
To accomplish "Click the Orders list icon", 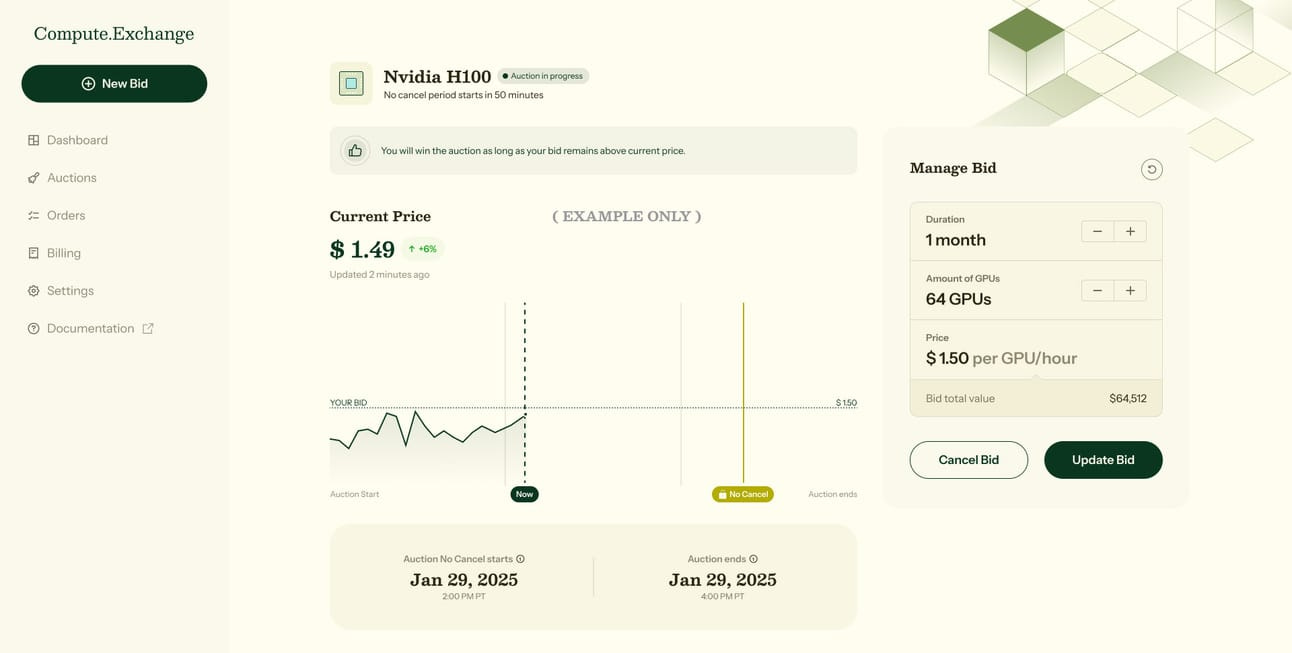I will pos(34,215).
